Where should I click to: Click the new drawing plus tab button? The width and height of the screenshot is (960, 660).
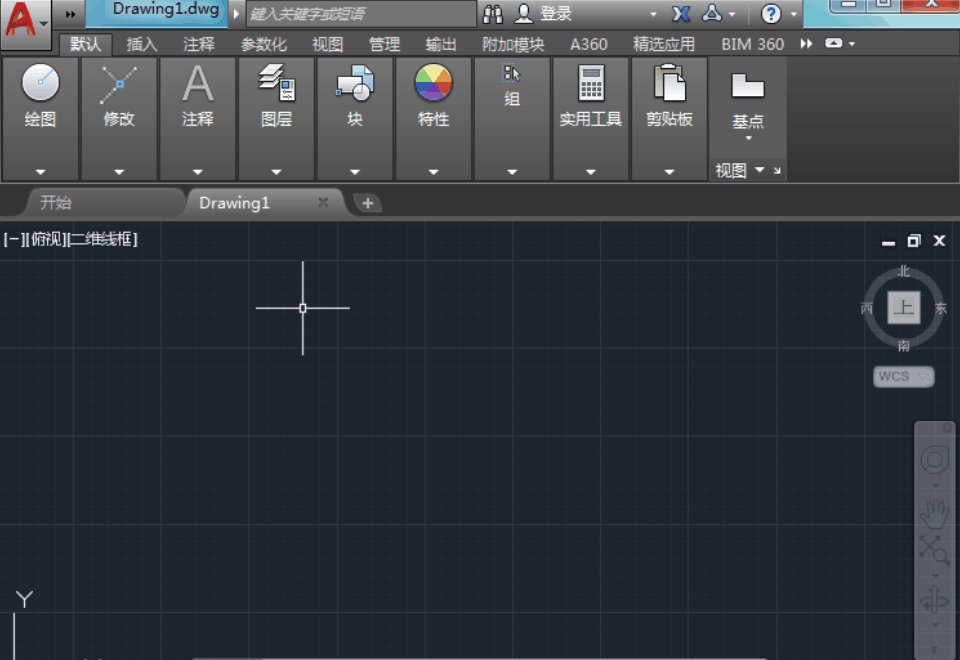click(x=367, y=203)
